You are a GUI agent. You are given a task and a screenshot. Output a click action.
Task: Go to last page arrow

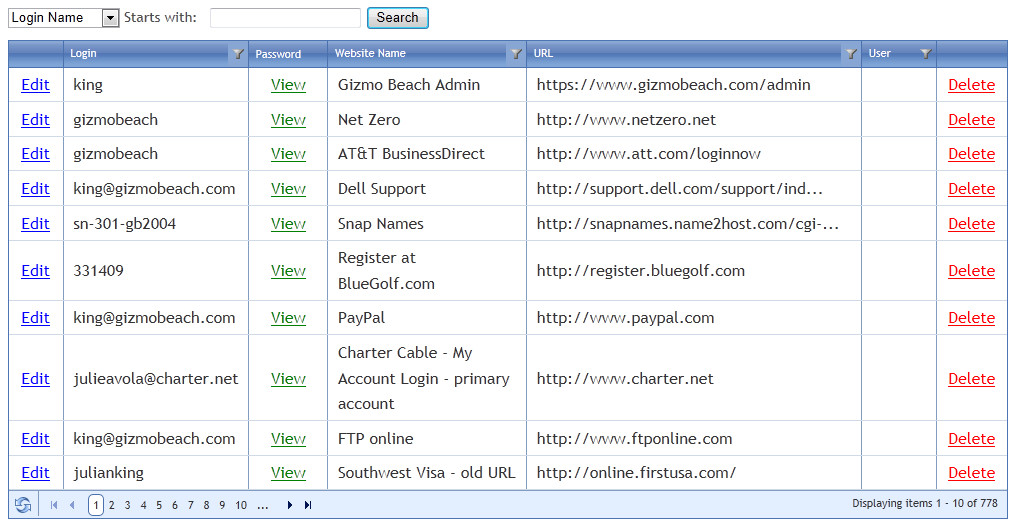tap(308, 505)
